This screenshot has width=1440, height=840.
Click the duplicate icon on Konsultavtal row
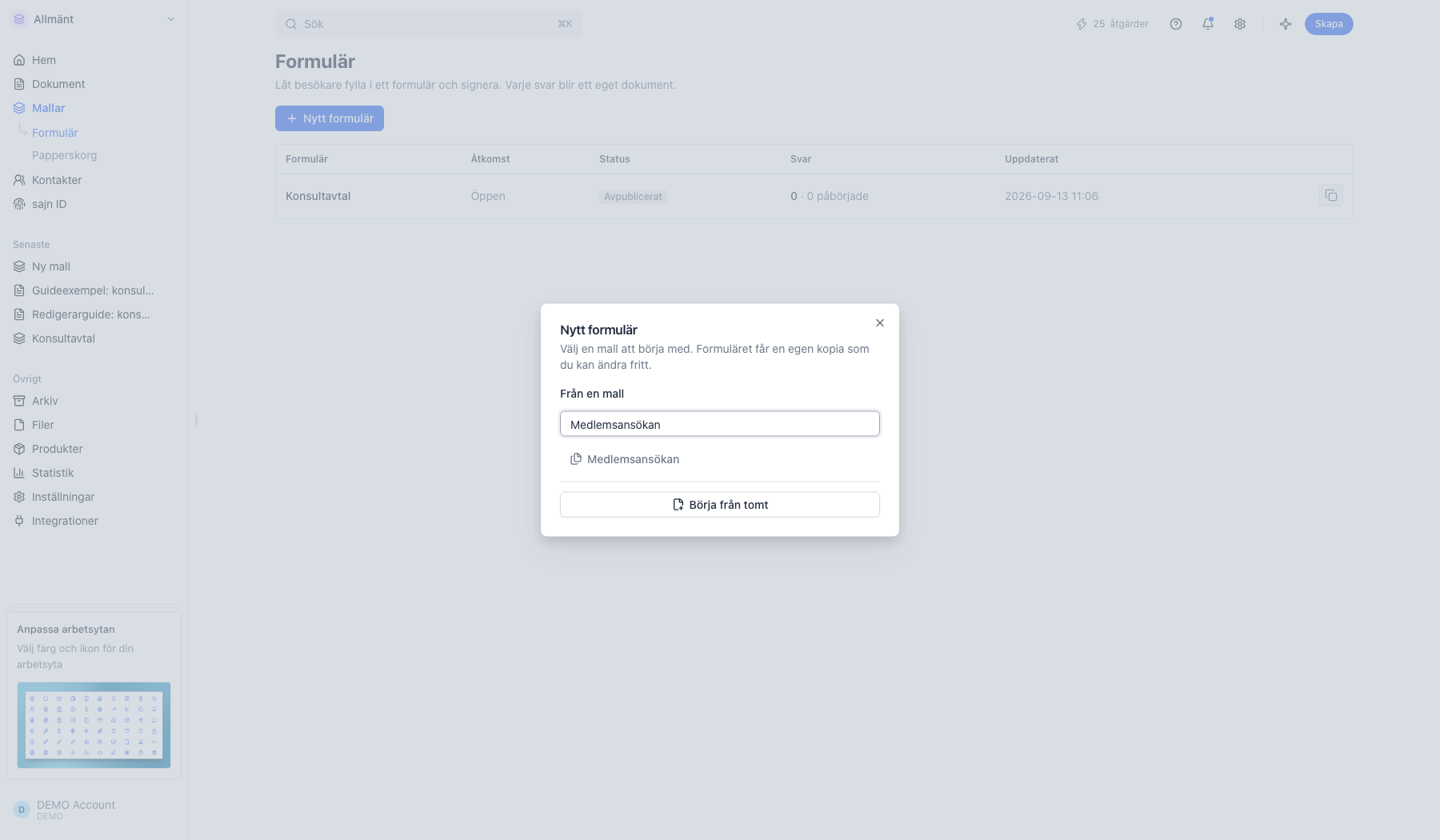click(x=1331, y=195)
